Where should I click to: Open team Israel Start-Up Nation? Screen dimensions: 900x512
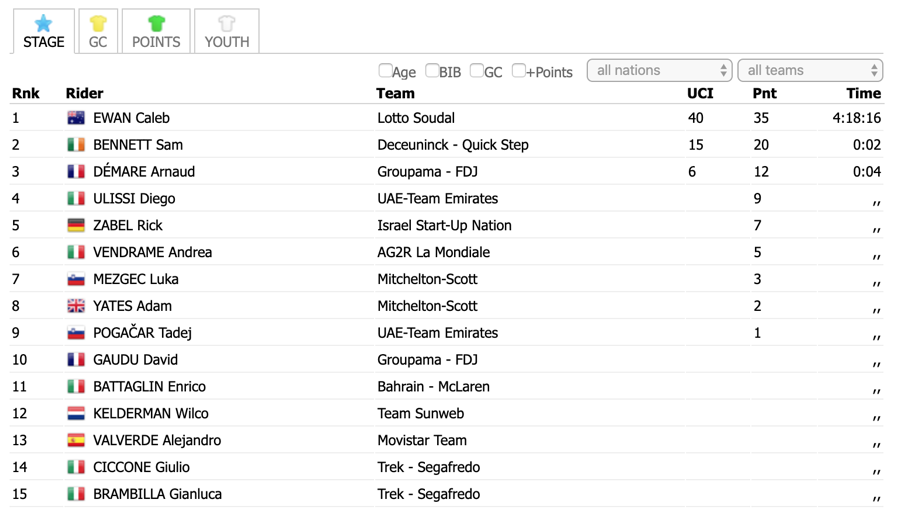point(444,226)
